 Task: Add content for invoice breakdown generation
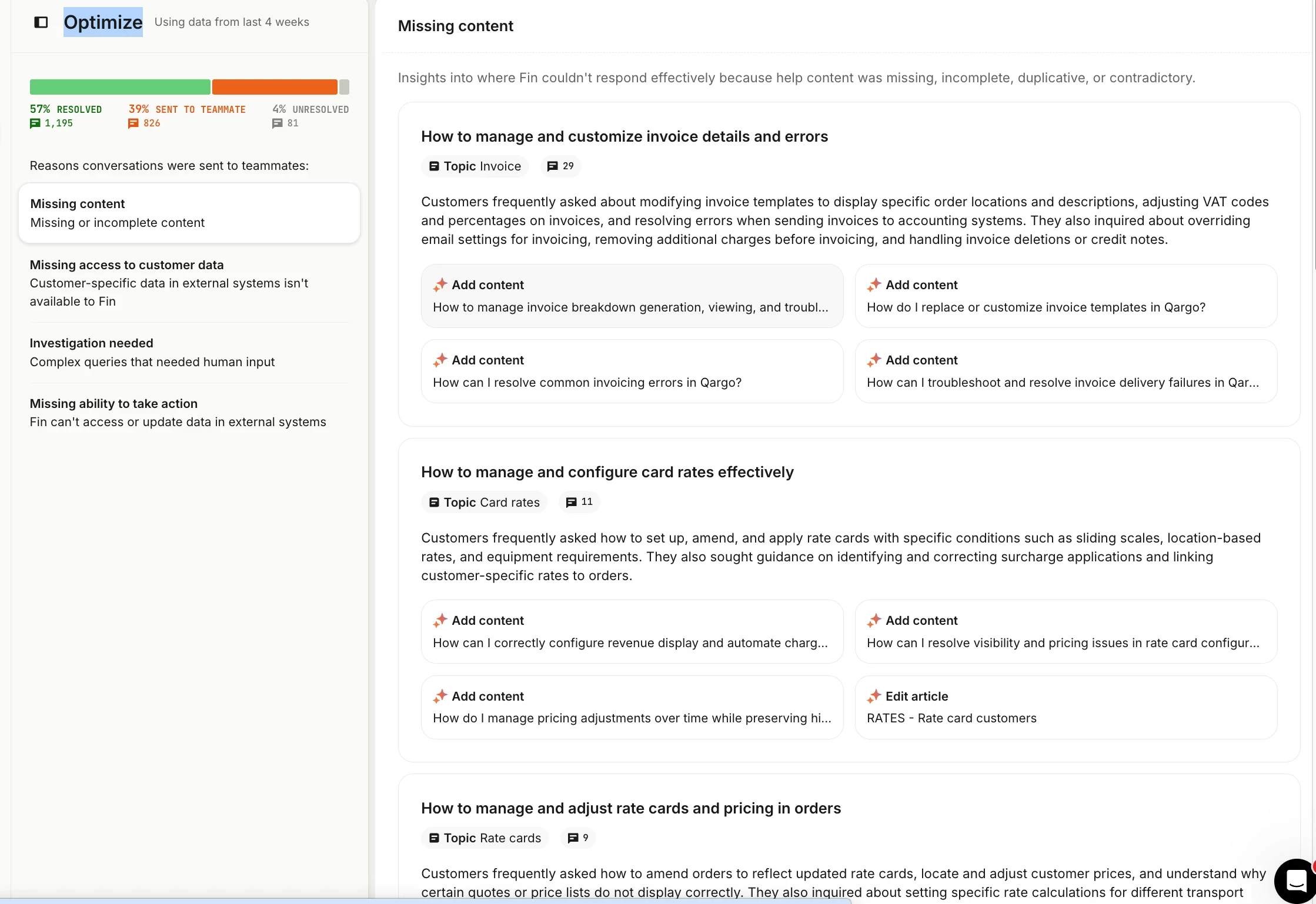(x=632, y=296)
